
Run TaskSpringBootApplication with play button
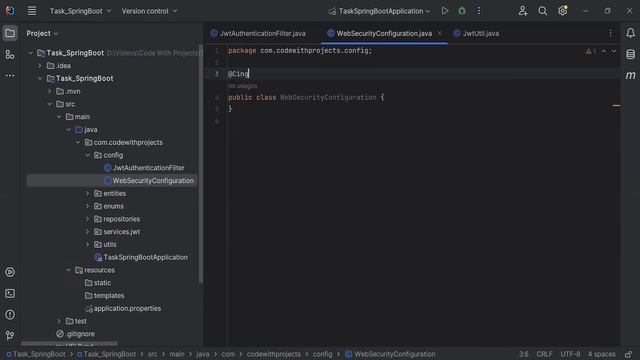(445, 11)
